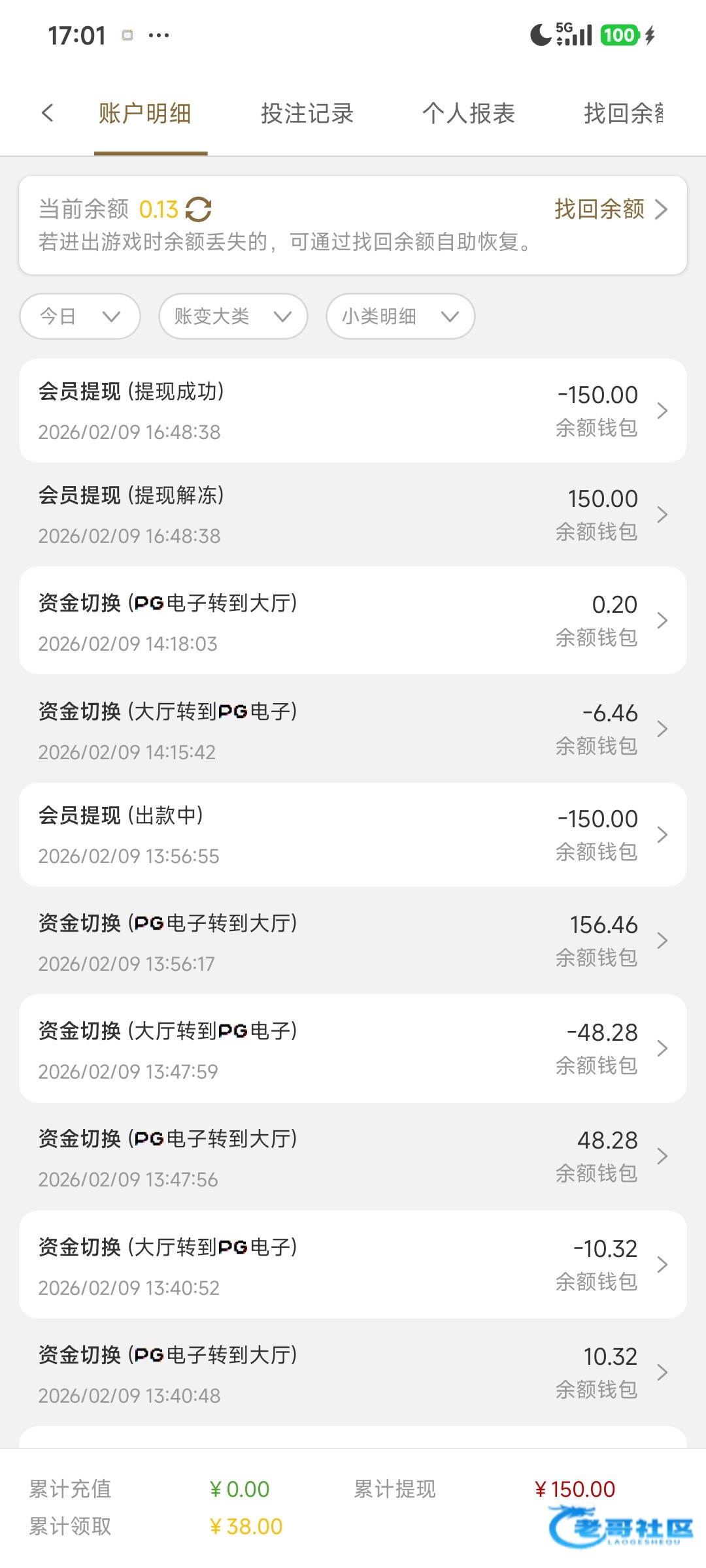This screenshot has width=706, height=1568.
Task: Tap the 老哥社区 watermark logo
Action: click(621, 1527)
